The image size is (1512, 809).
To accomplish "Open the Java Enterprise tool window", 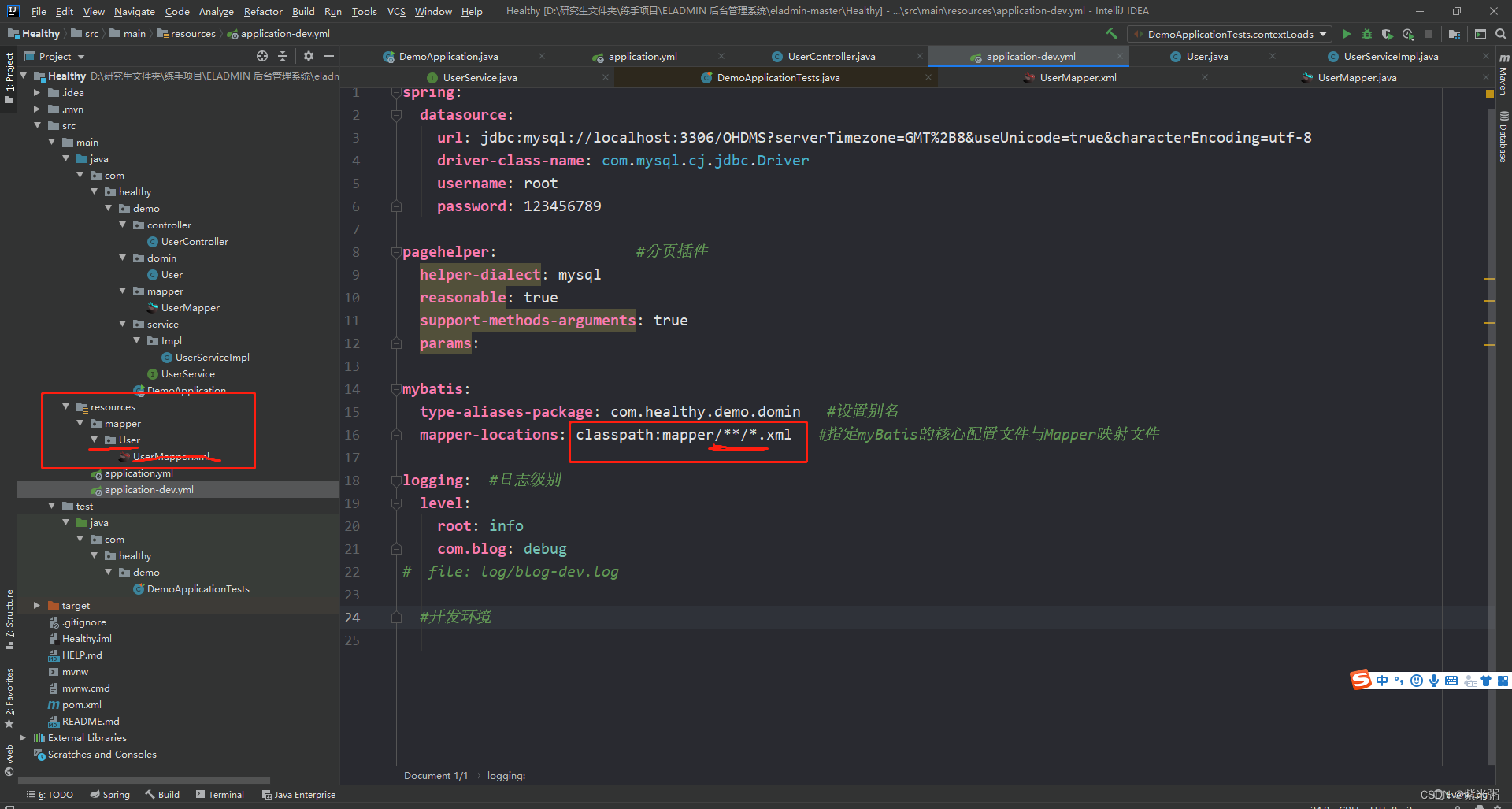I will (x=298, y=795).
